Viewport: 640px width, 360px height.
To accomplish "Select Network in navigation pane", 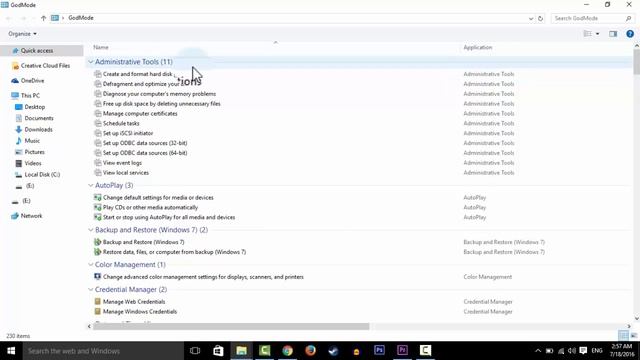I will tap(31, 216).
